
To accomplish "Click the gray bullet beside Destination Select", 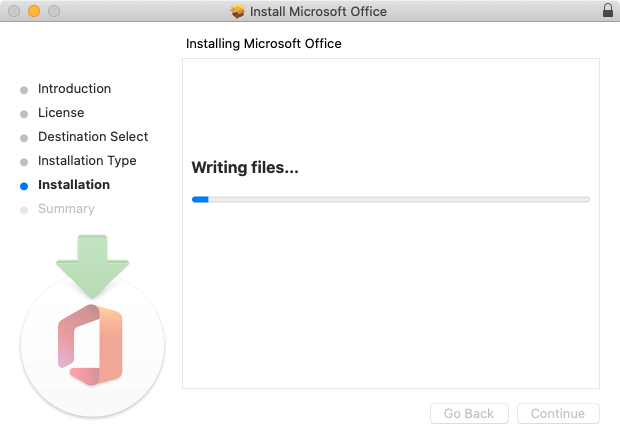I will [24, 138].
